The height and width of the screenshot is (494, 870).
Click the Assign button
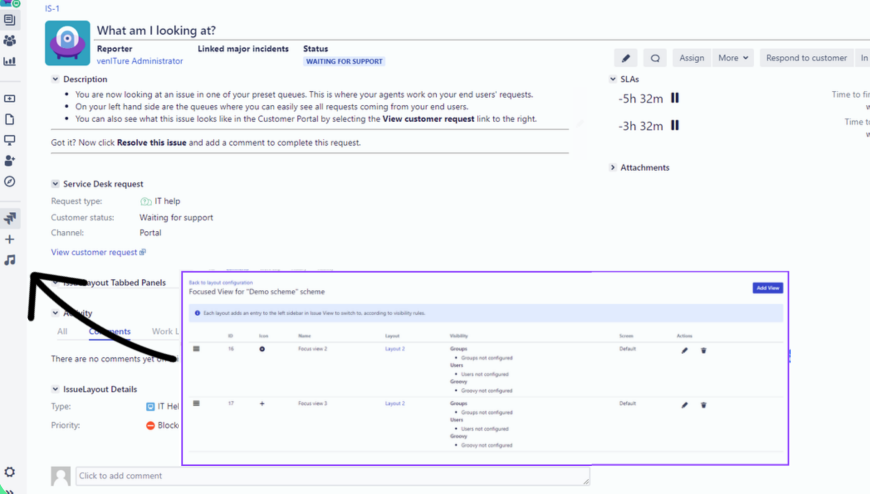coord(692,58)
